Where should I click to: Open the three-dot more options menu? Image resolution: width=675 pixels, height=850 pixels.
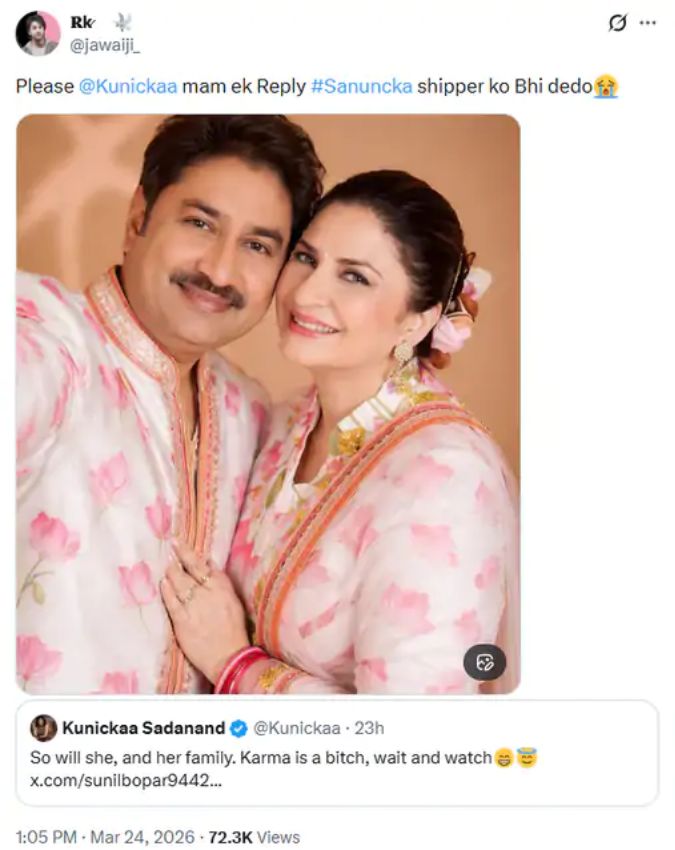(x=648, y=23)
